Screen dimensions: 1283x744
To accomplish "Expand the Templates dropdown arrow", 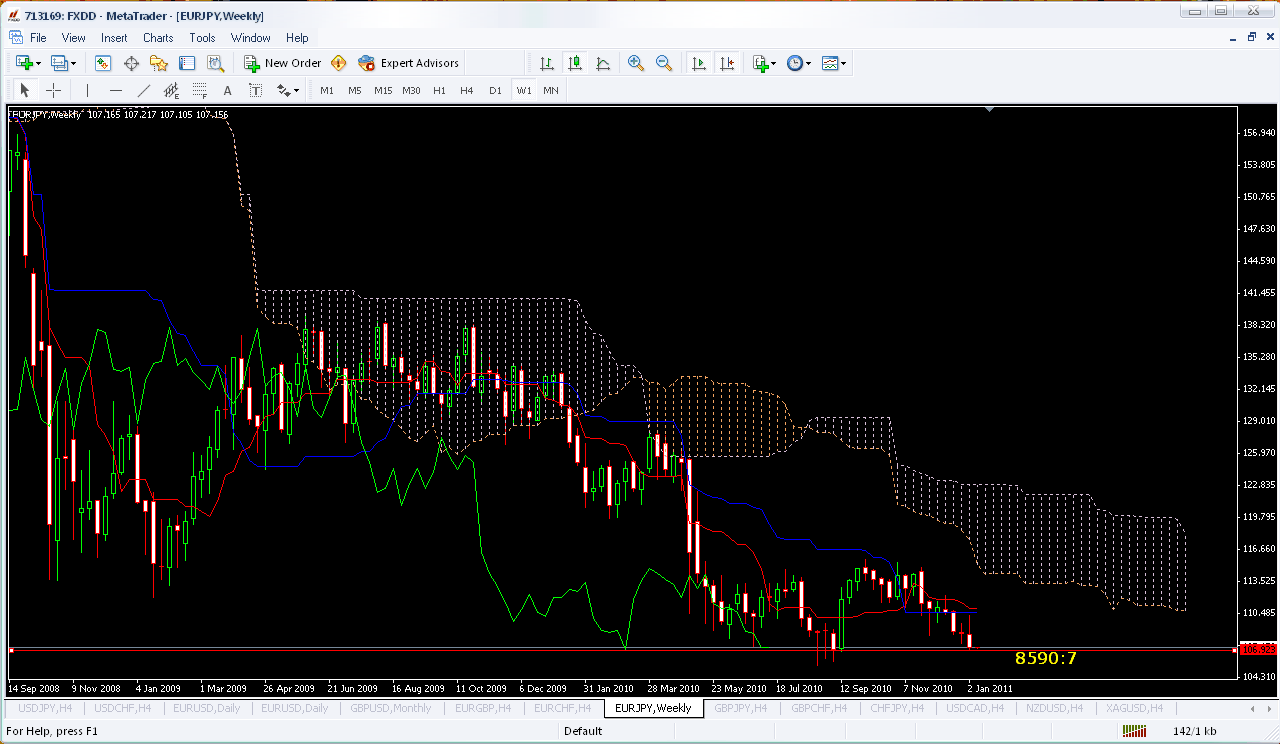I will pyautogui.click(x=843, y=63).
